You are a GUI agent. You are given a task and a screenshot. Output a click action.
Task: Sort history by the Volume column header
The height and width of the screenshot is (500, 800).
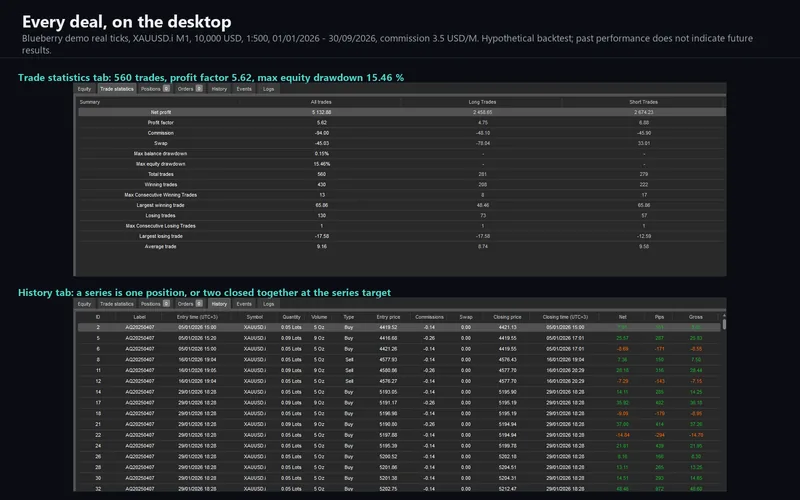click(x=319, y=317)
